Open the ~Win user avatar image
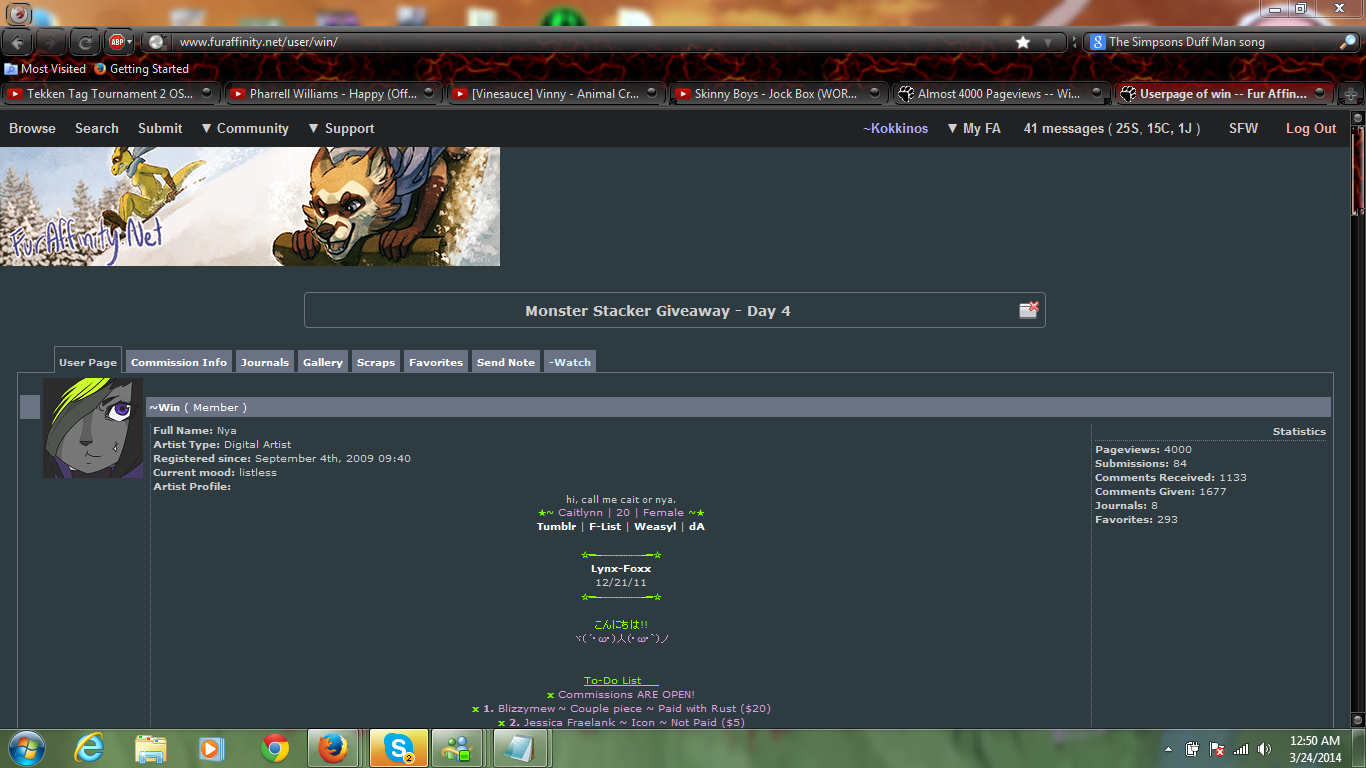Viewport: 1366px width, 768px height. click(x=93, y=428)
